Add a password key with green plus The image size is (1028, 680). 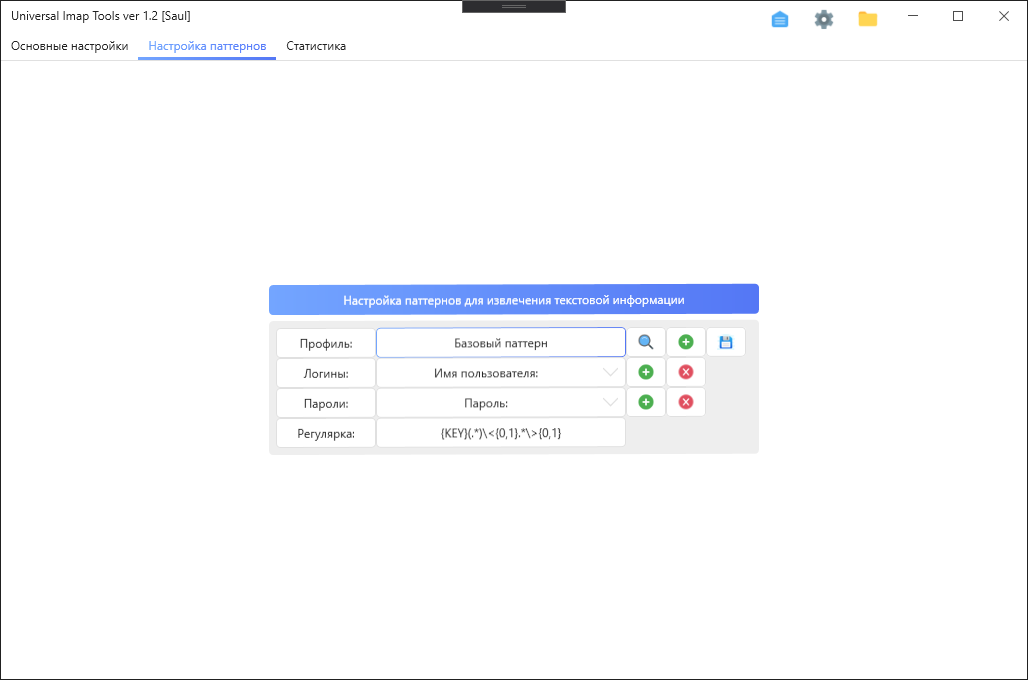tap(646, 402)
